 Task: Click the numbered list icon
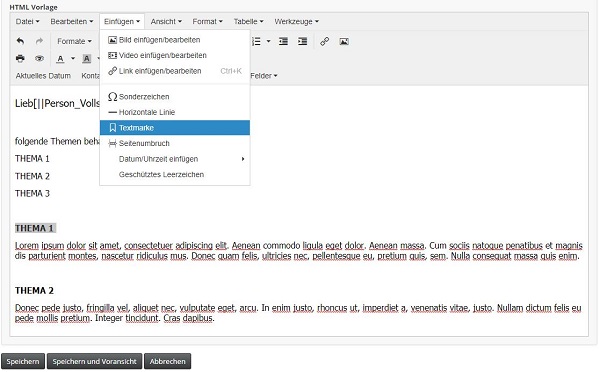[x=256, y=41]
